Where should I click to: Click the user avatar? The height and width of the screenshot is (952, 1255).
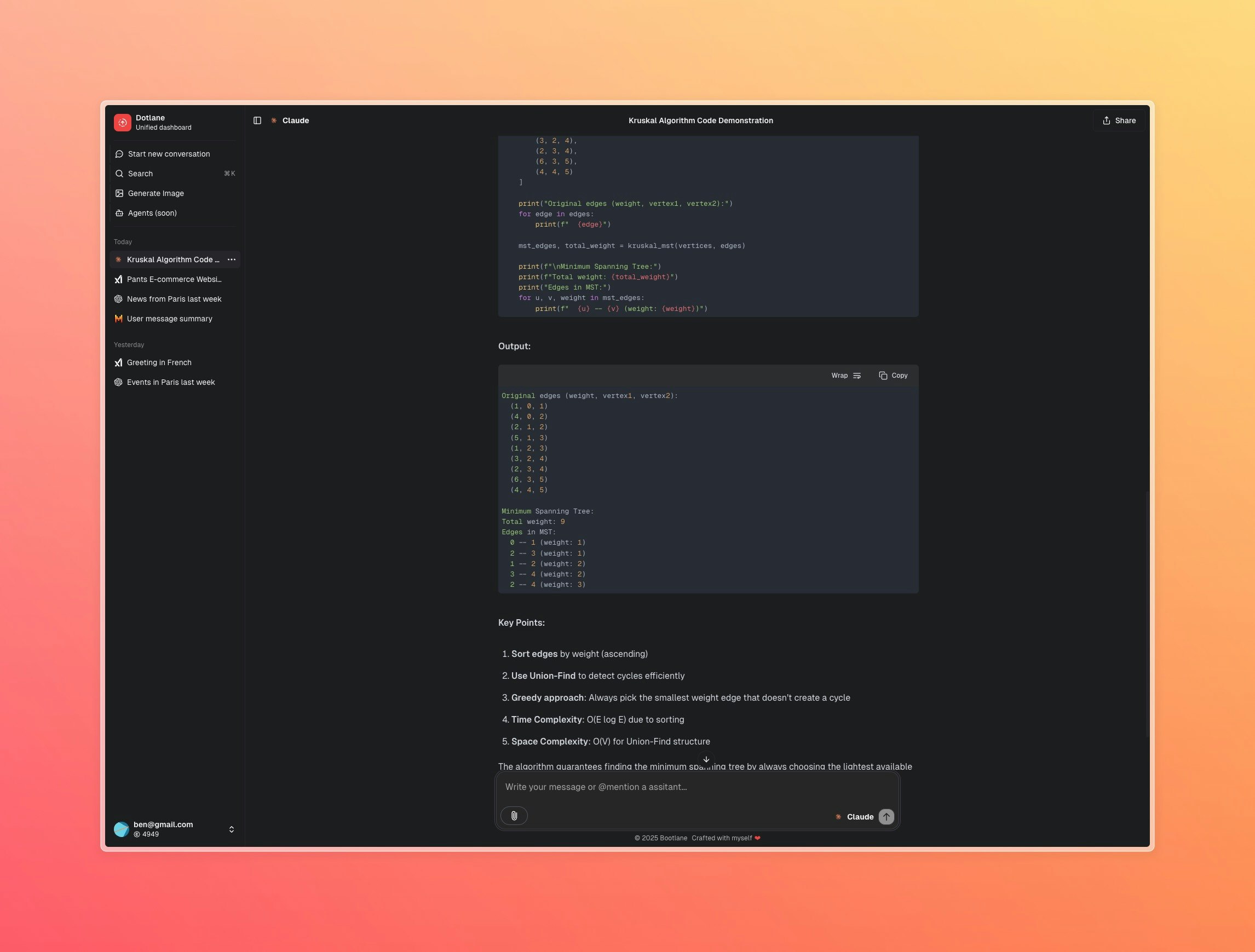click(x=122, y=829)
